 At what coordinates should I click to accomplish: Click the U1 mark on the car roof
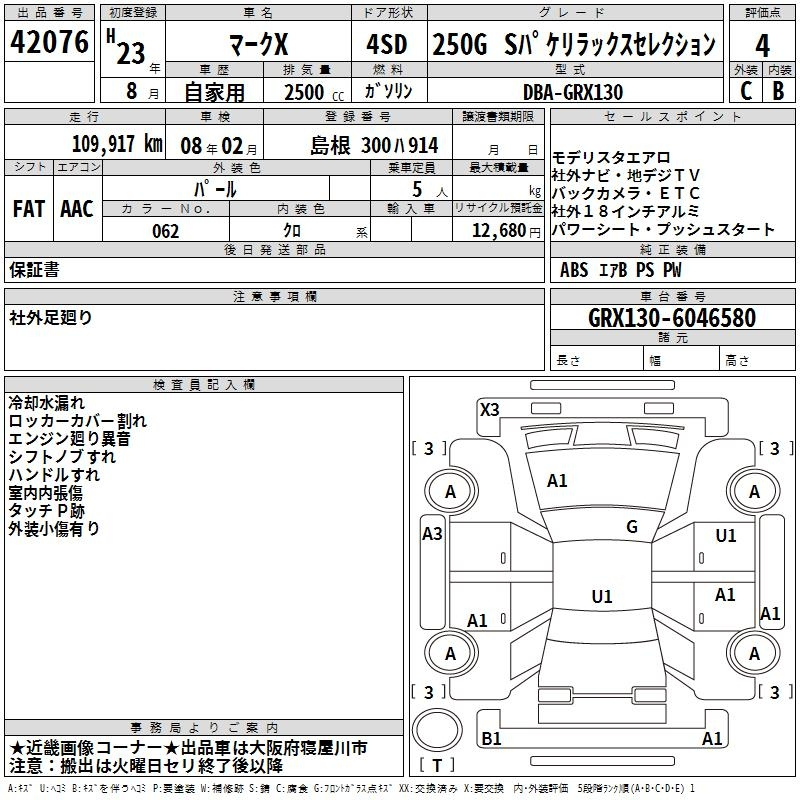(601, 596)
